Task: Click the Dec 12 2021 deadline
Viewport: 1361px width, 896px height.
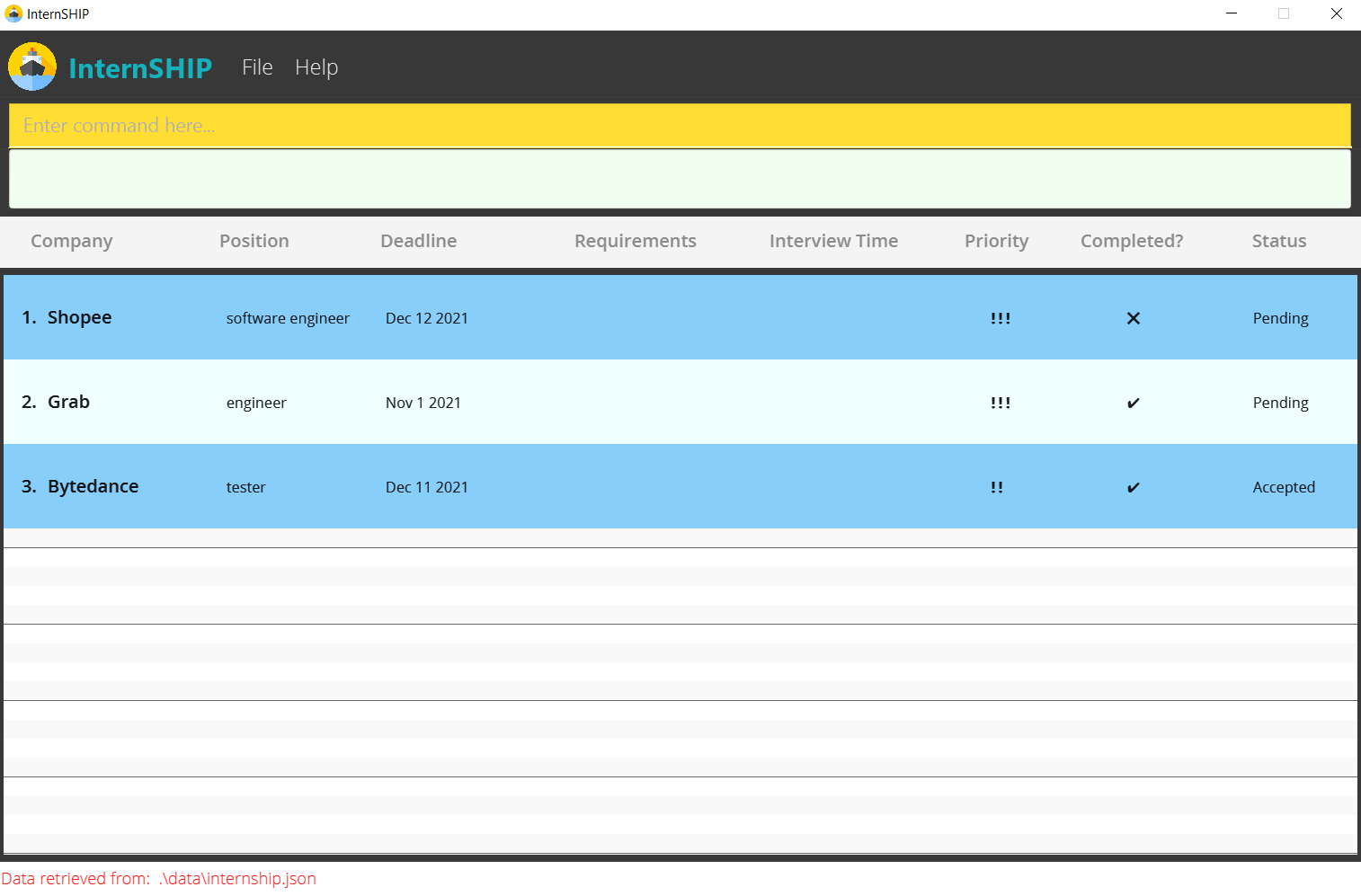Action: (x=427, y=318)
